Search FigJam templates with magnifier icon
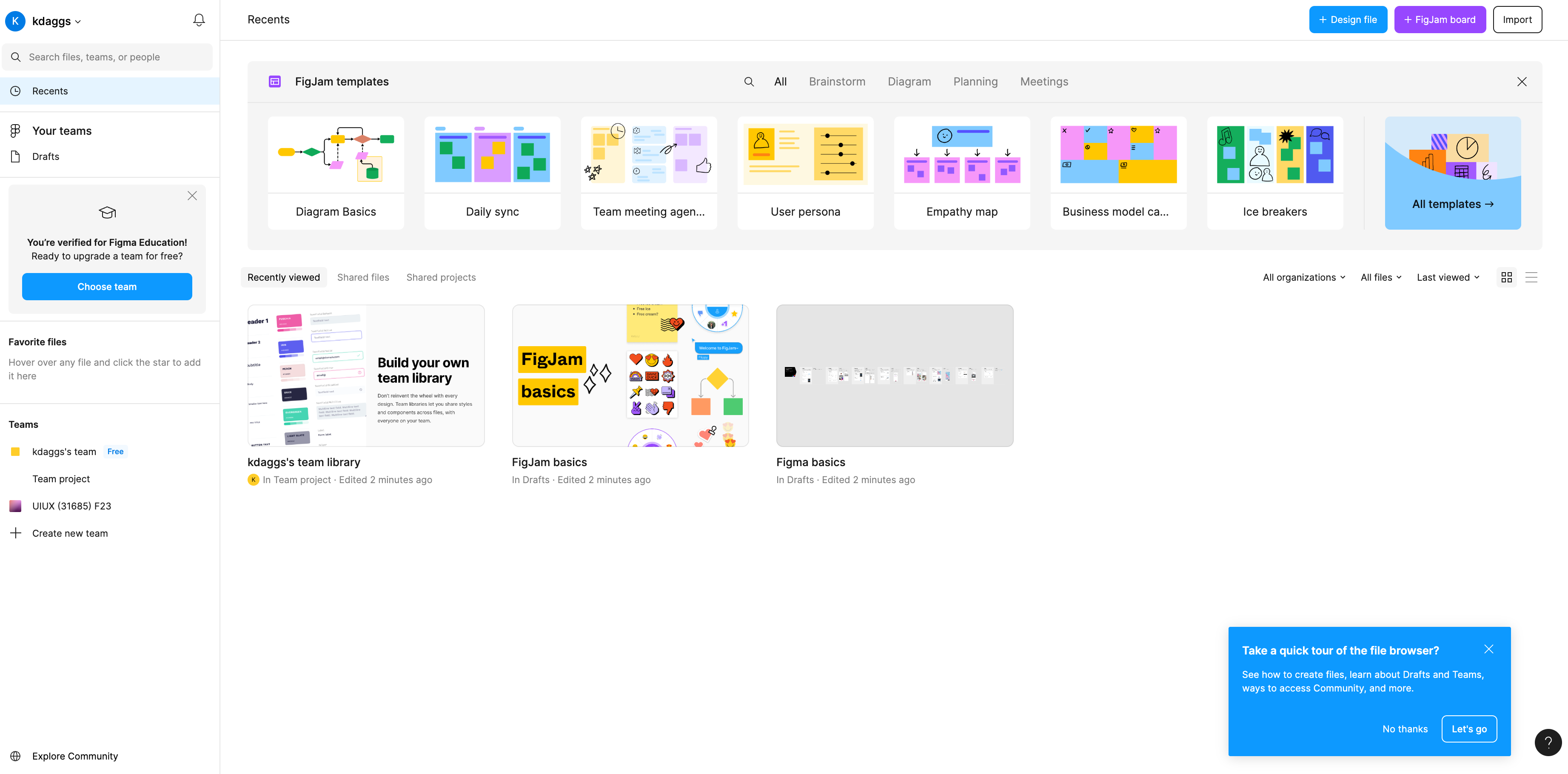This screenshot has width=1568, height=774. tap(749, 82)
